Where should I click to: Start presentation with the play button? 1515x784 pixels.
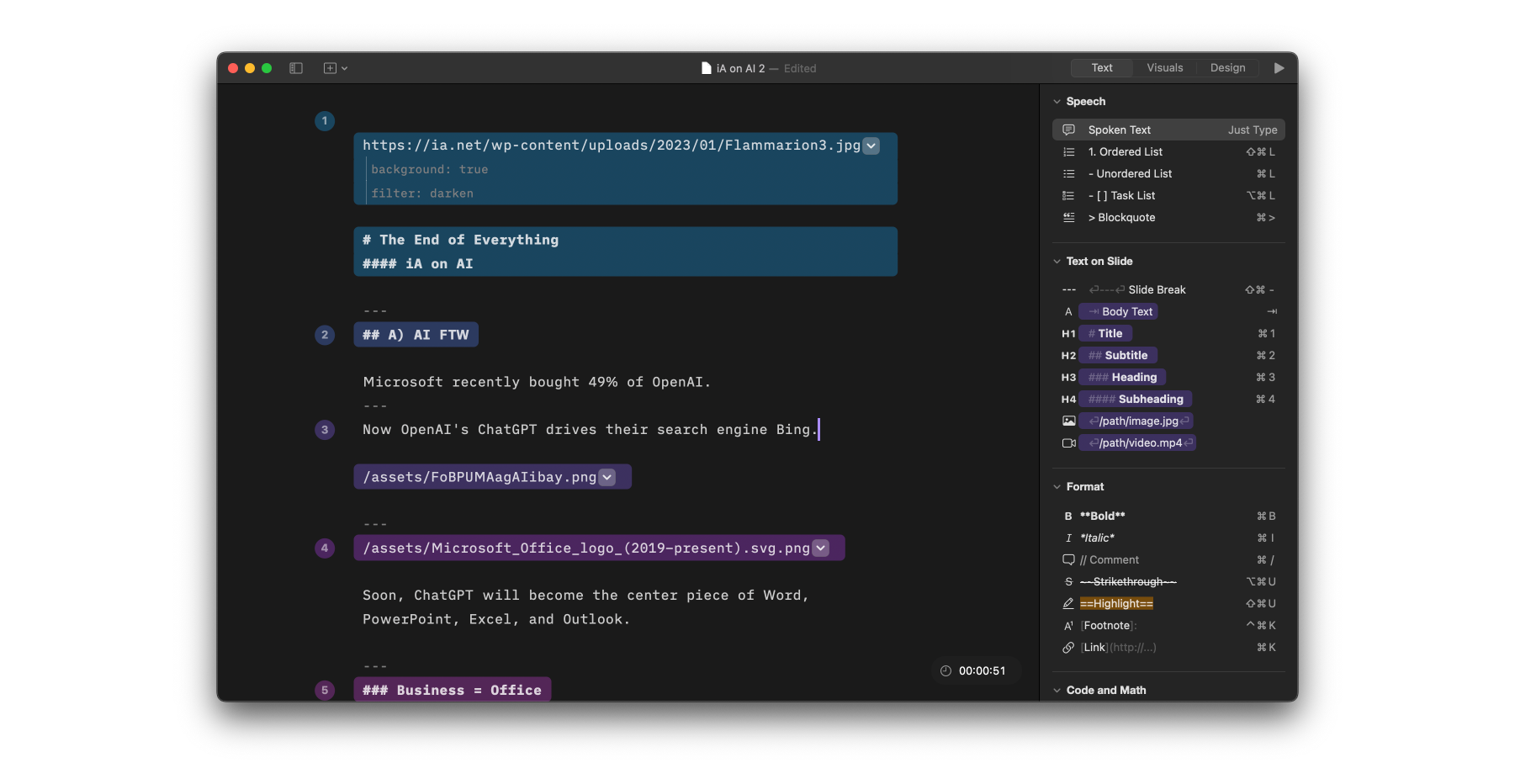[1279, 68]
